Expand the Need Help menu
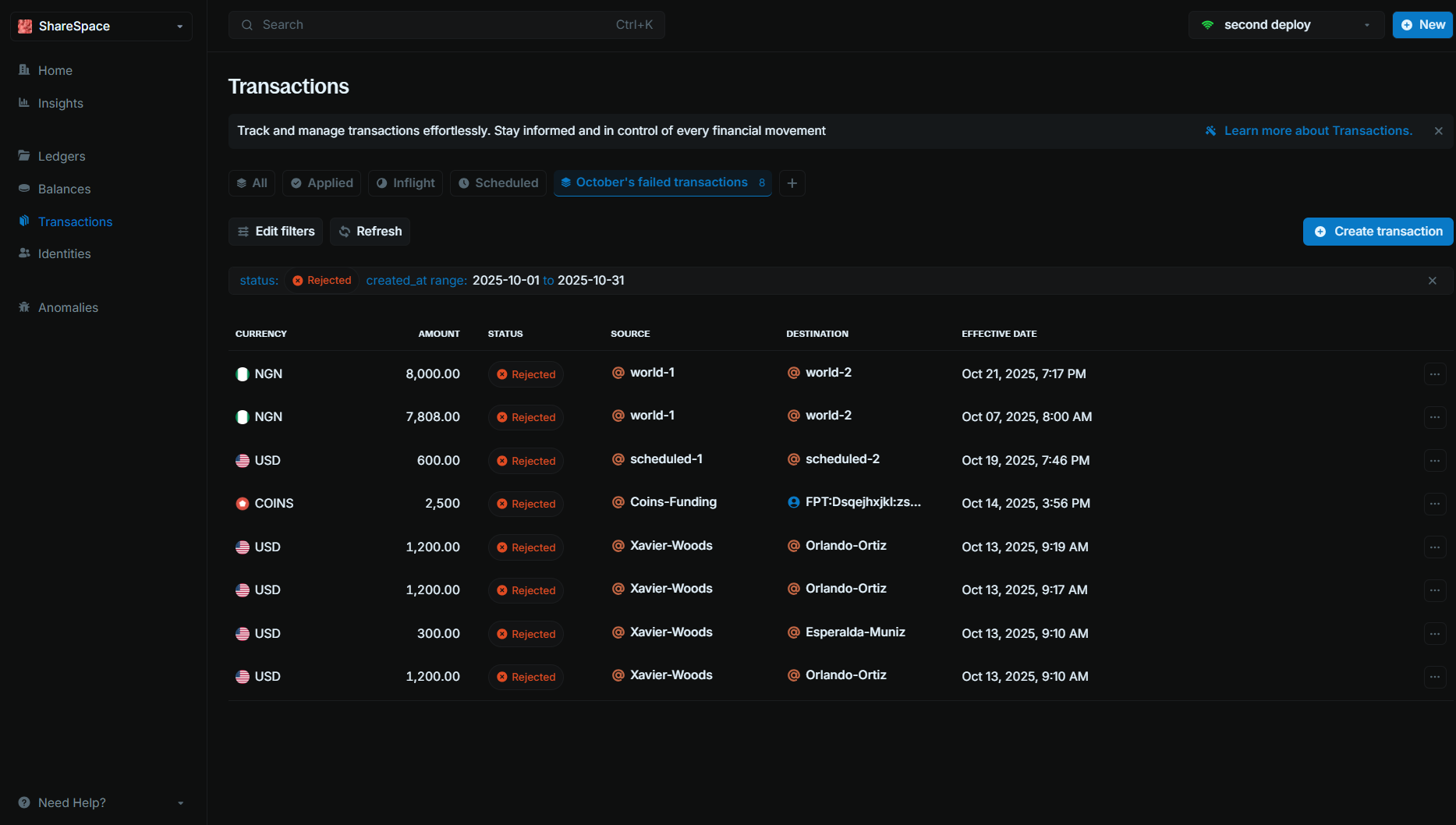This screenshot has width=1456, height=825. click(101, 802)
